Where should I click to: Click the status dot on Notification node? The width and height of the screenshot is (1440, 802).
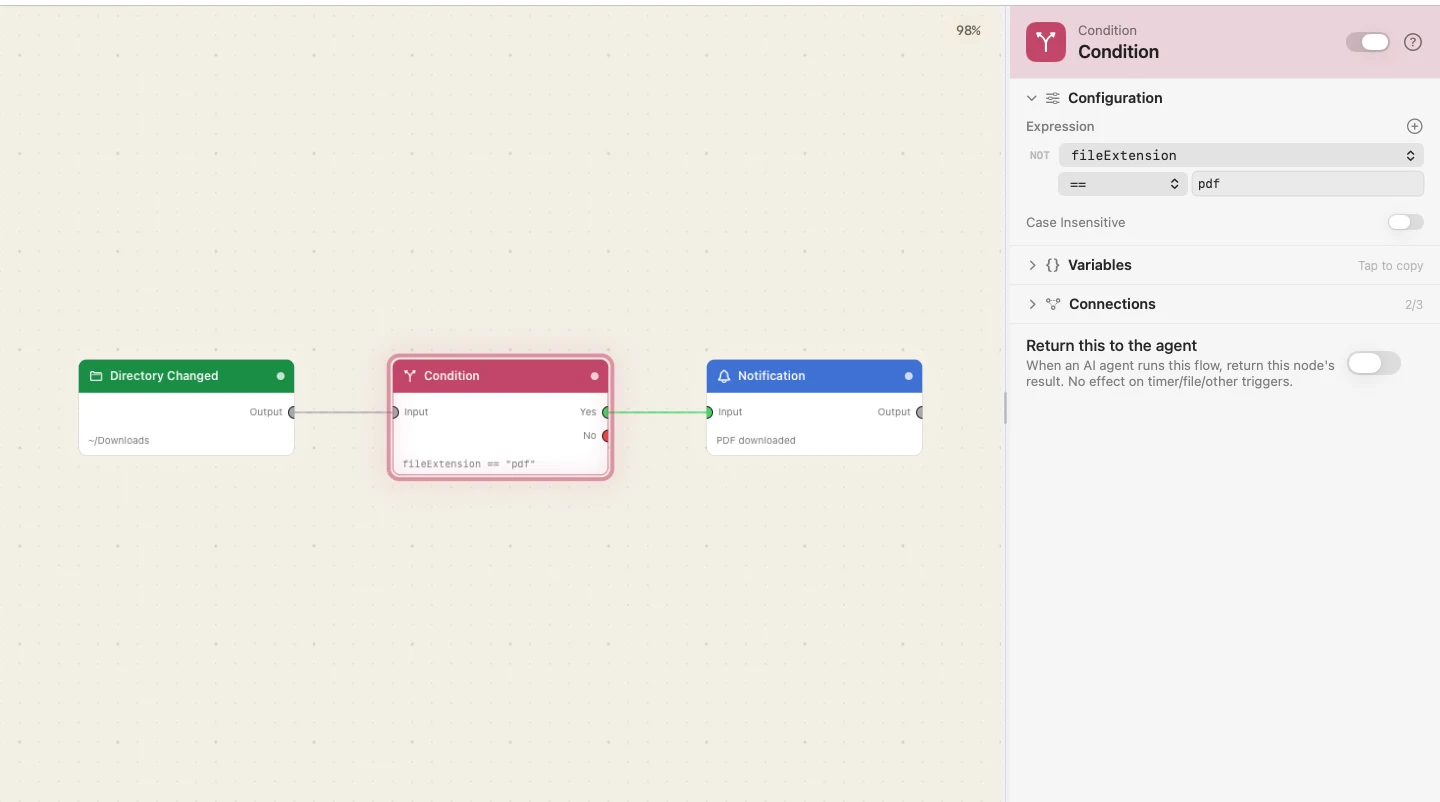click(x=908, y=376)
